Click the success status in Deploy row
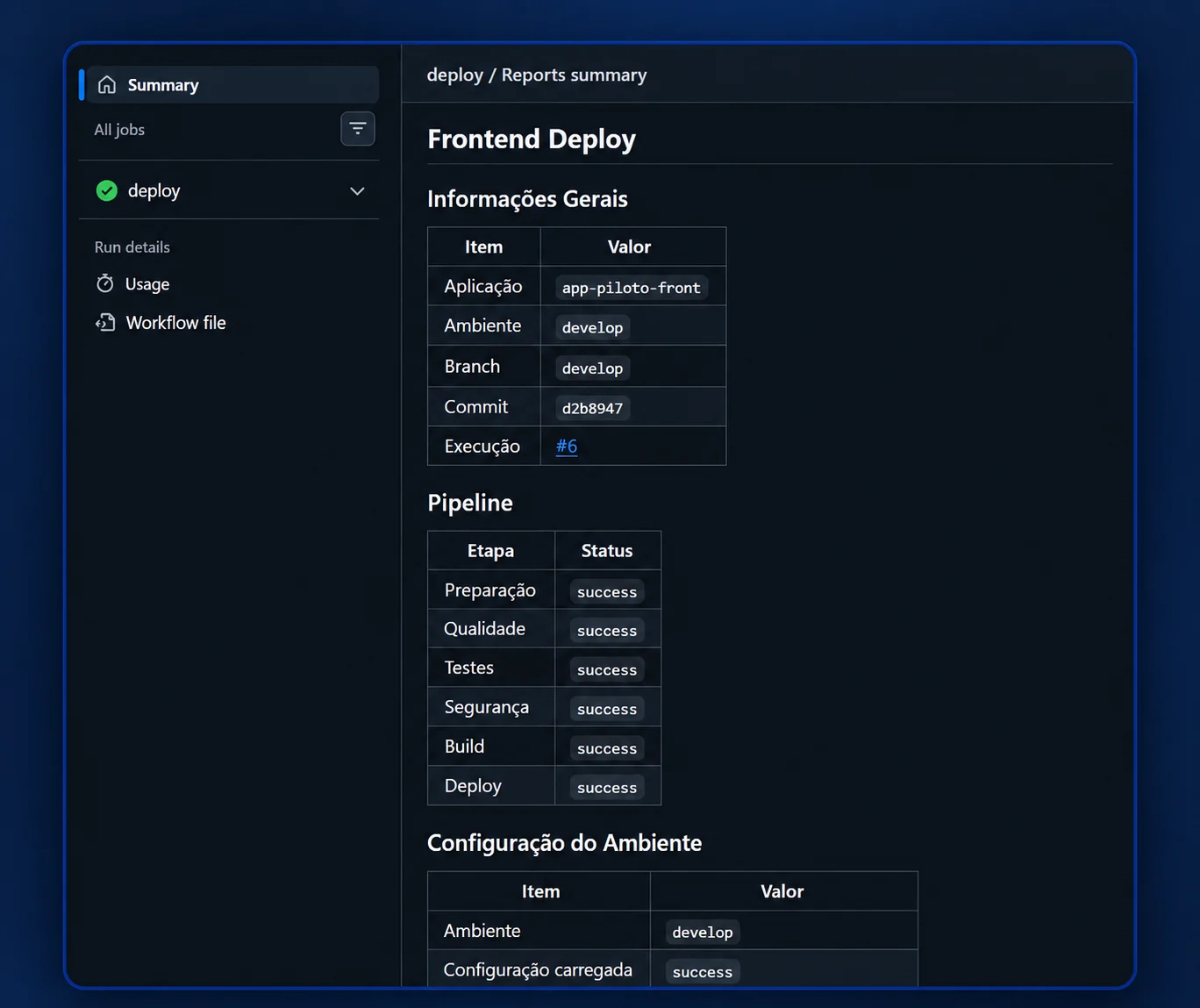The width and height of the screenshot is (1200, 1008). click(607, 788)
